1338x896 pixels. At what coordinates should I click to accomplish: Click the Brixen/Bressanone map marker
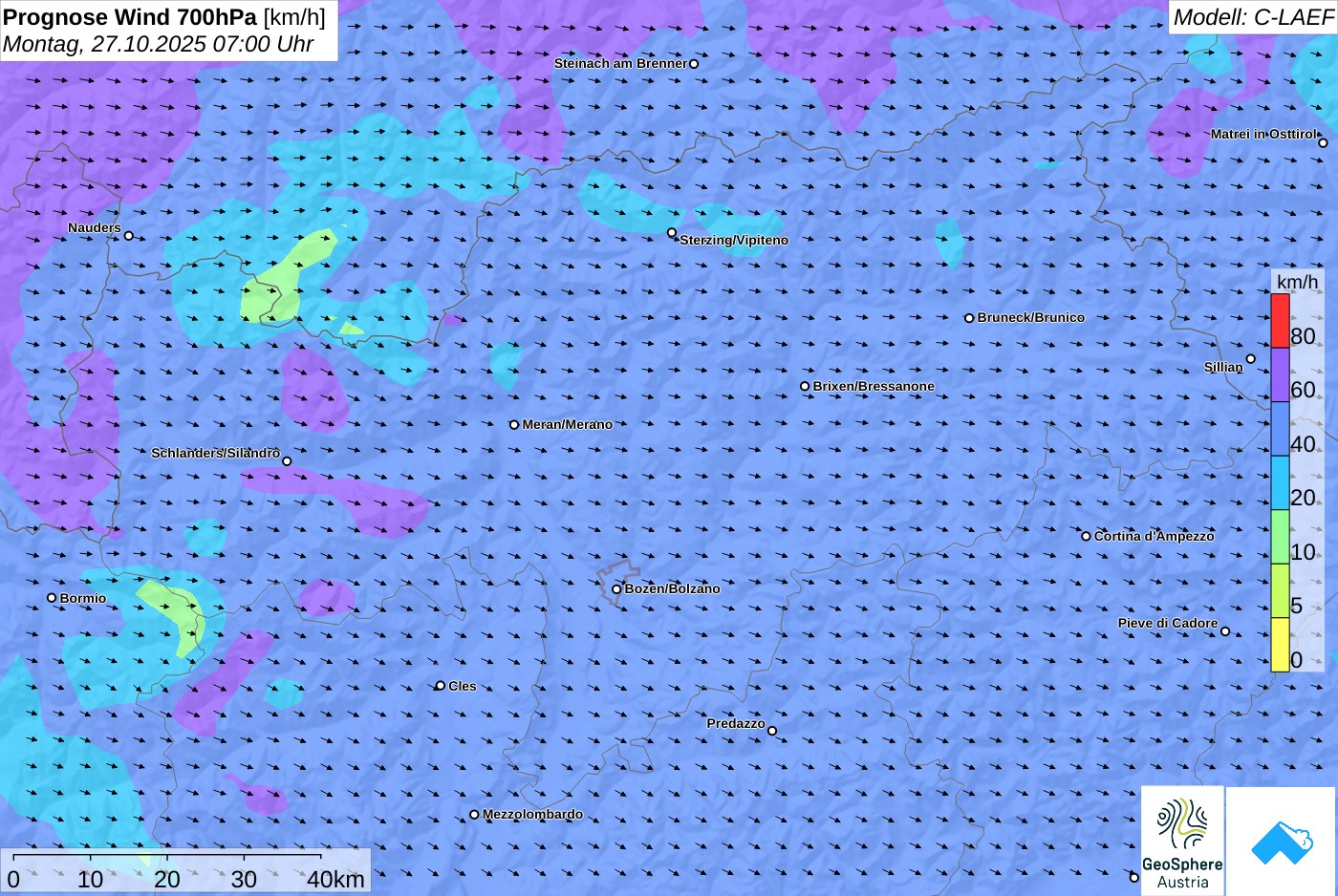[805, 387]
